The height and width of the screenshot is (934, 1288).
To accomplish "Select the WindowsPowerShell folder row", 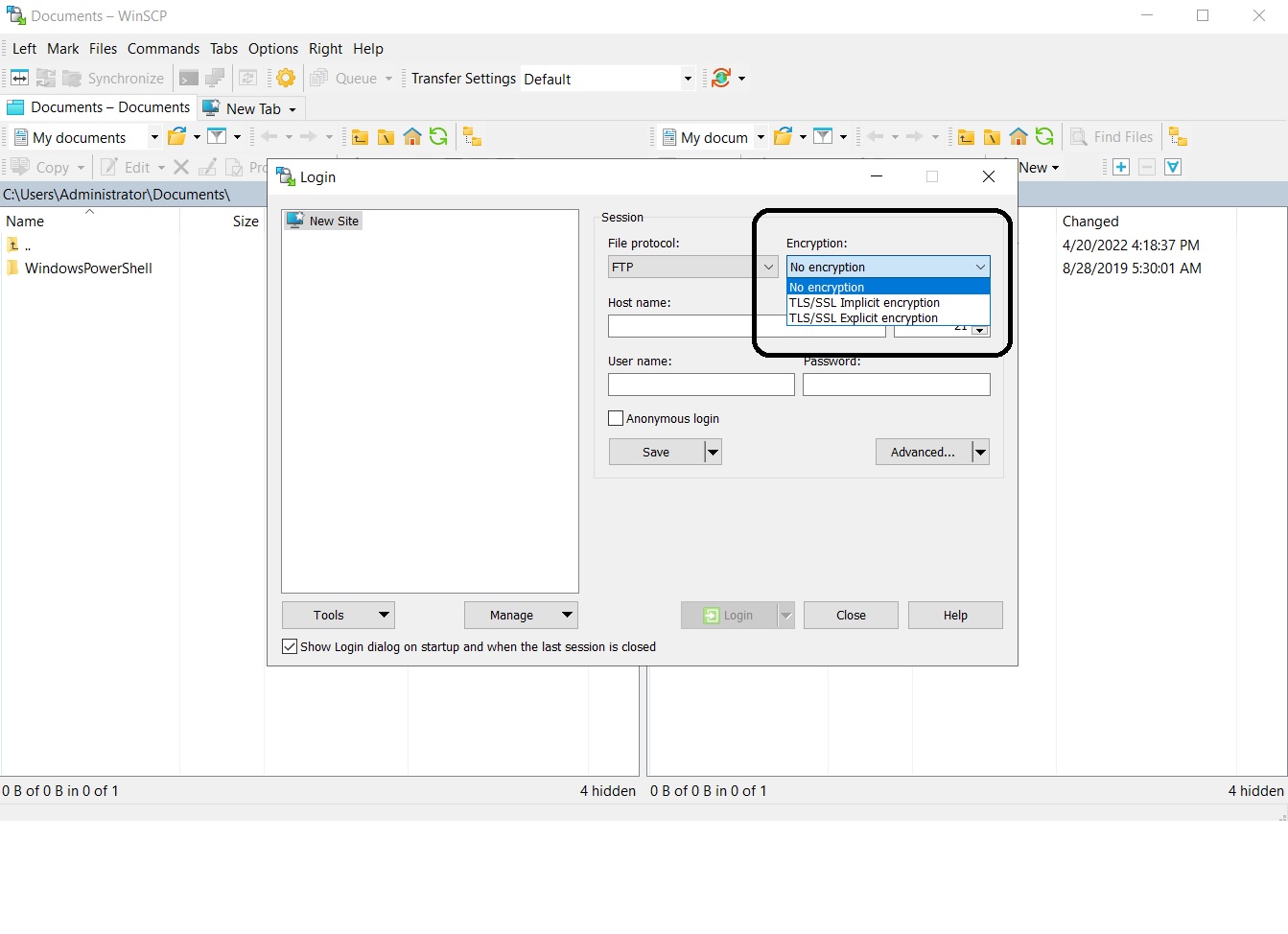I will tap(88, 269).
